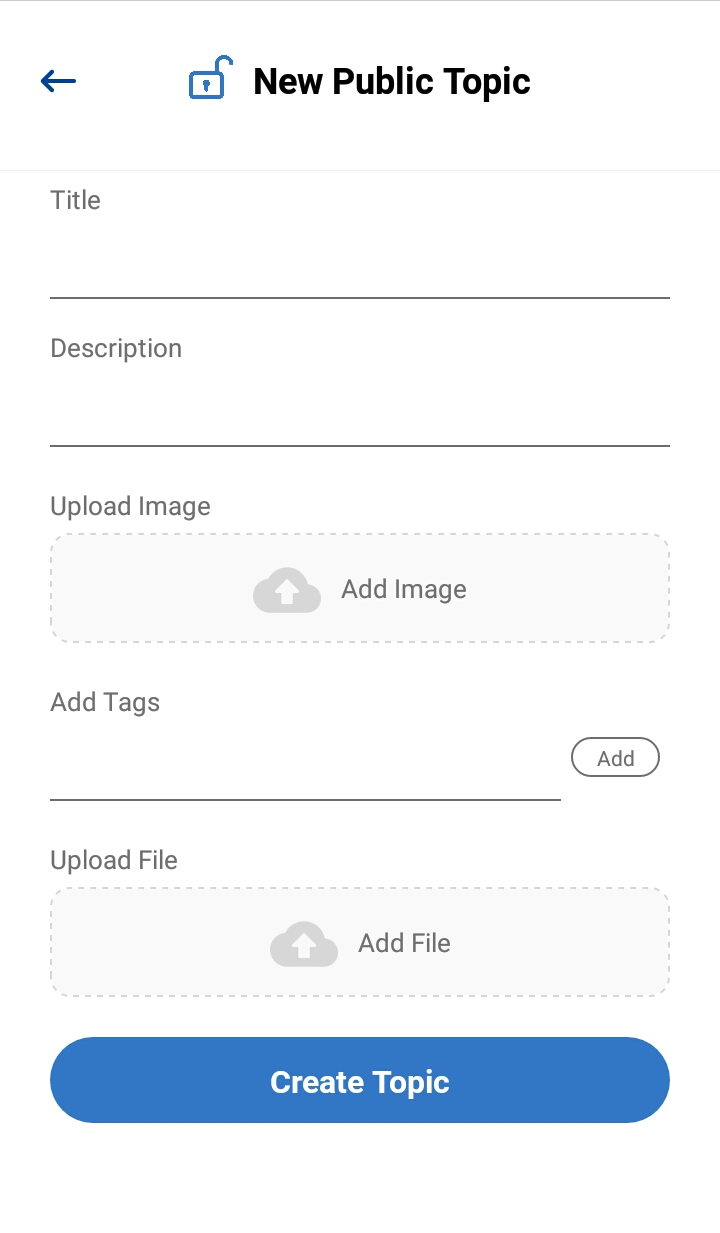Click the 'Add Image' text
720x1233 pixels.
[404, 589]
